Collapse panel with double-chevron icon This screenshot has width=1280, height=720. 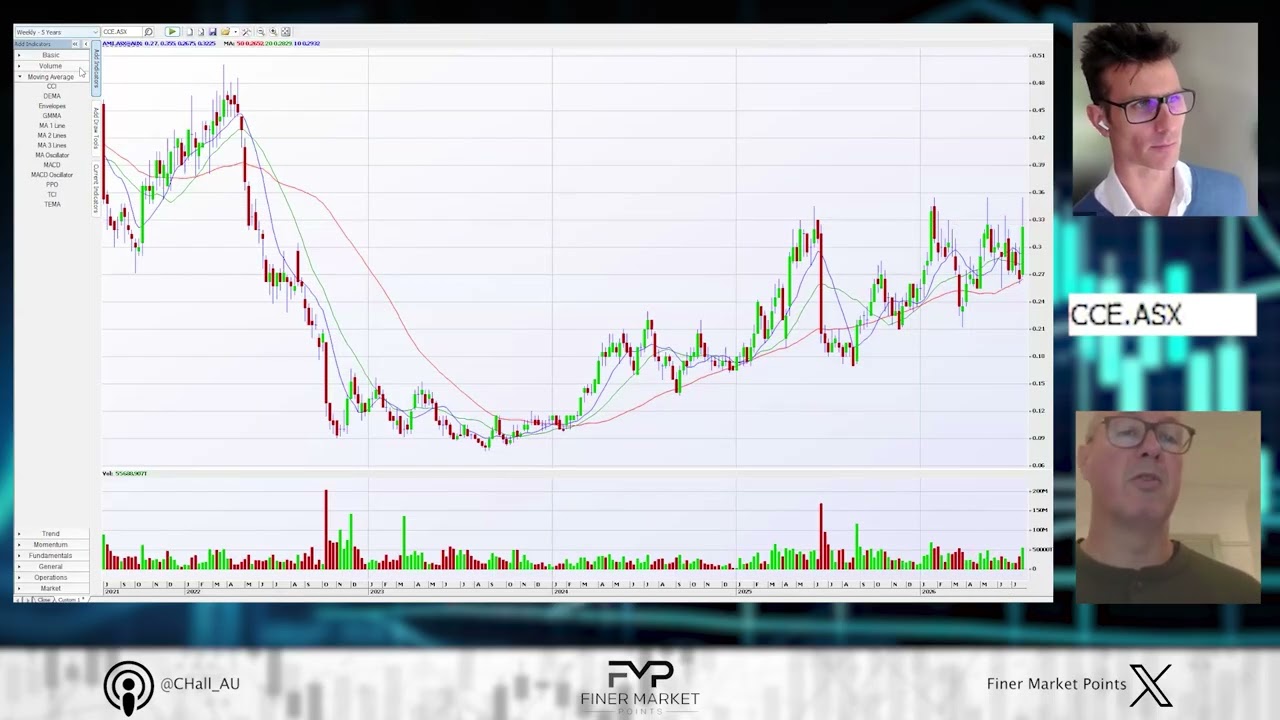click(x=75, y=44)
